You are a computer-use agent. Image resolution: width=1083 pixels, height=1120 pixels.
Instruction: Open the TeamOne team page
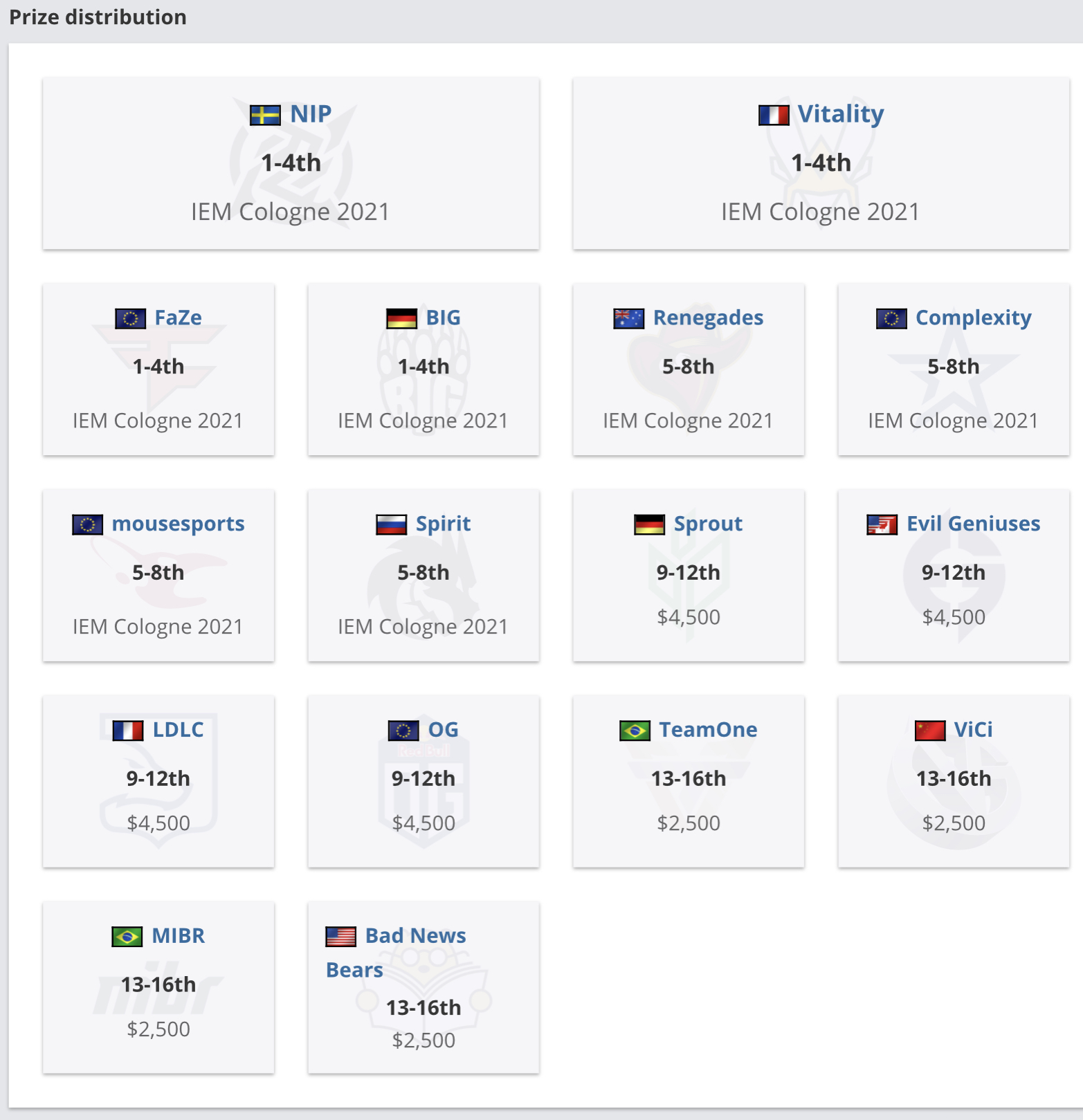(708, 730)
